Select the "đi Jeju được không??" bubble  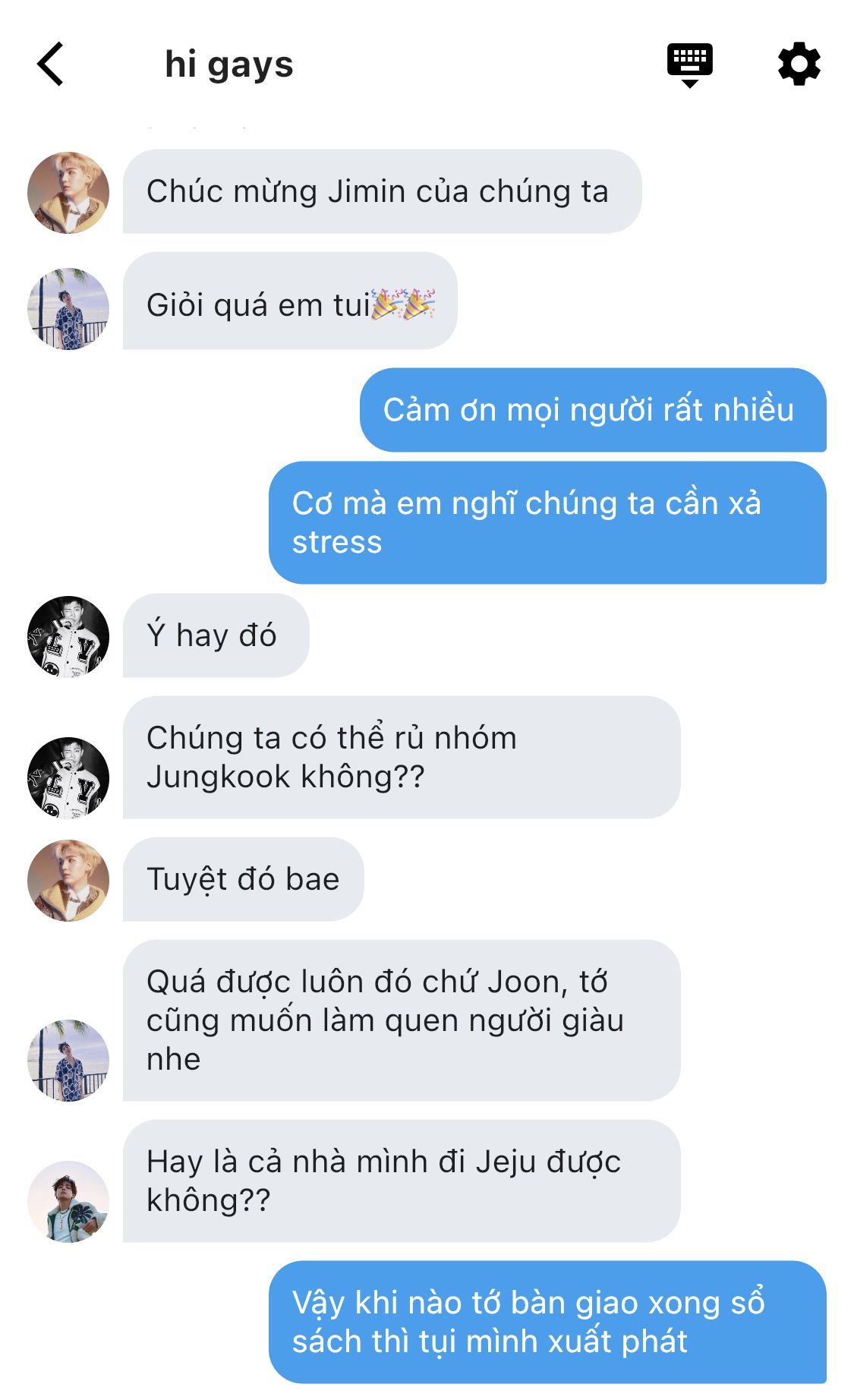click(x=402, y=1181)
